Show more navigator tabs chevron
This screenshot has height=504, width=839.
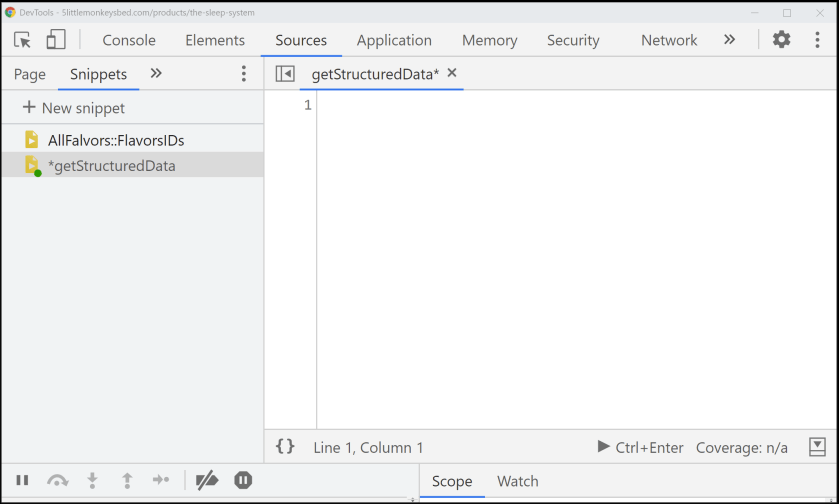coord(156,74)
